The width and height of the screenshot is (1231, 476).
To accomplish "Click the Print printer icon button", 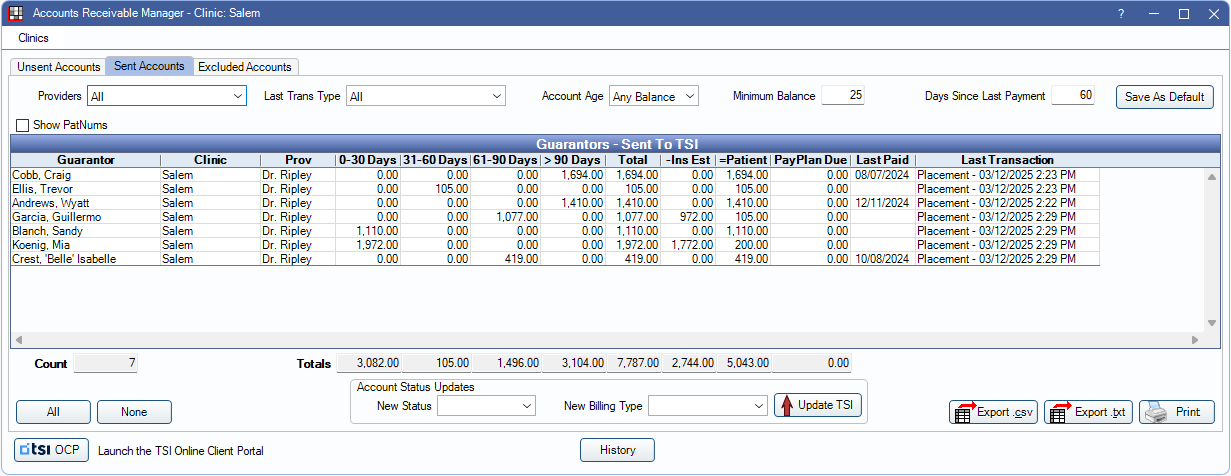I will (1177, 412).
